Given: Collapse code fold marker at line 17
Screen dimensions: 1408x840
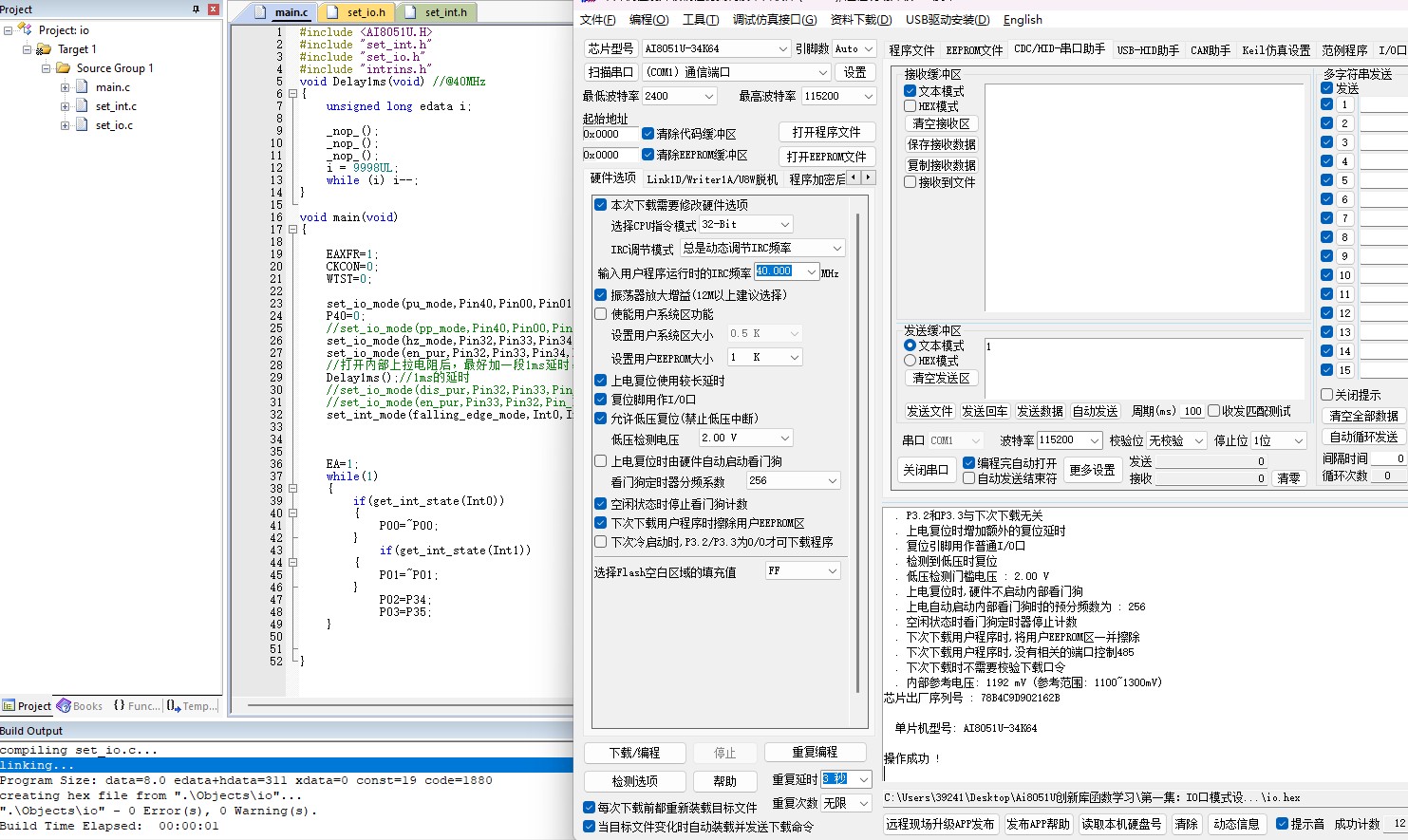Looking at the screenshot, I should [x=292, y=230].
